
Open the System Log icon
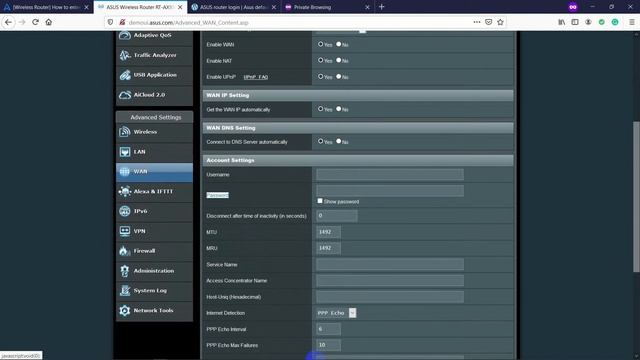pos(125,291)
